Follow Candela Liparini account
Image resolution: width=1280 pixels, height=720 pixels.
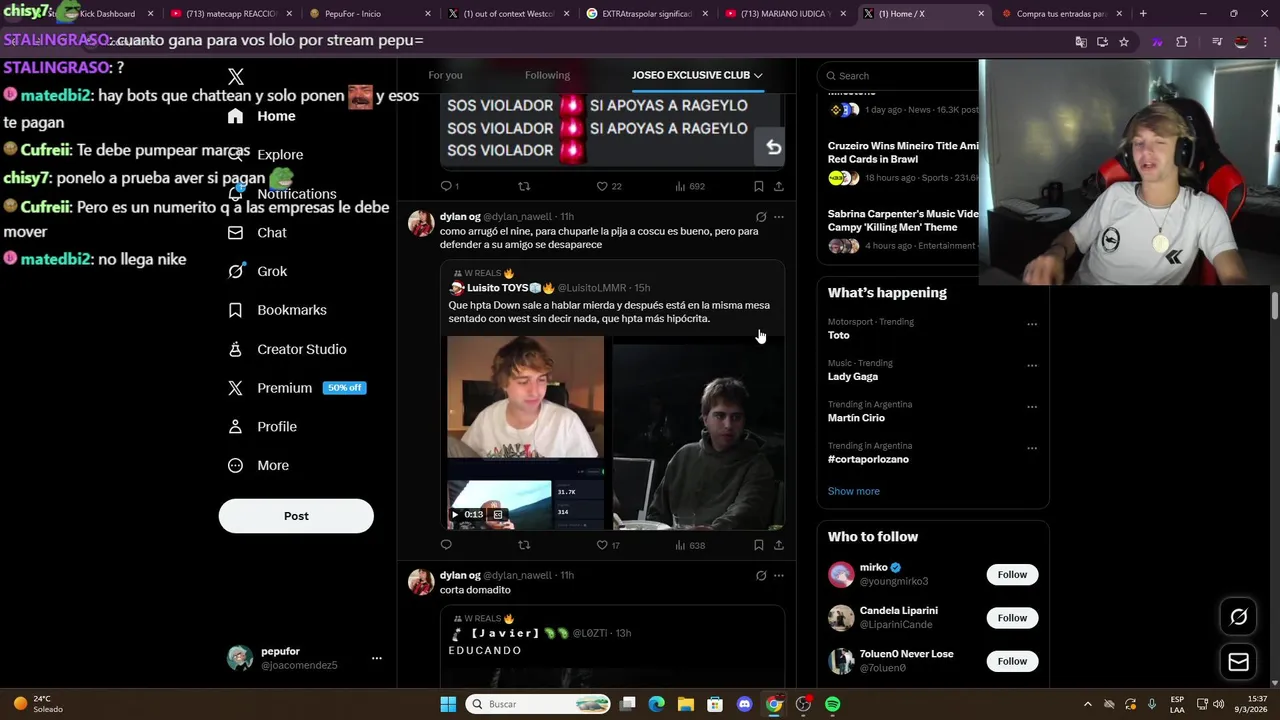coord(1012,618)
